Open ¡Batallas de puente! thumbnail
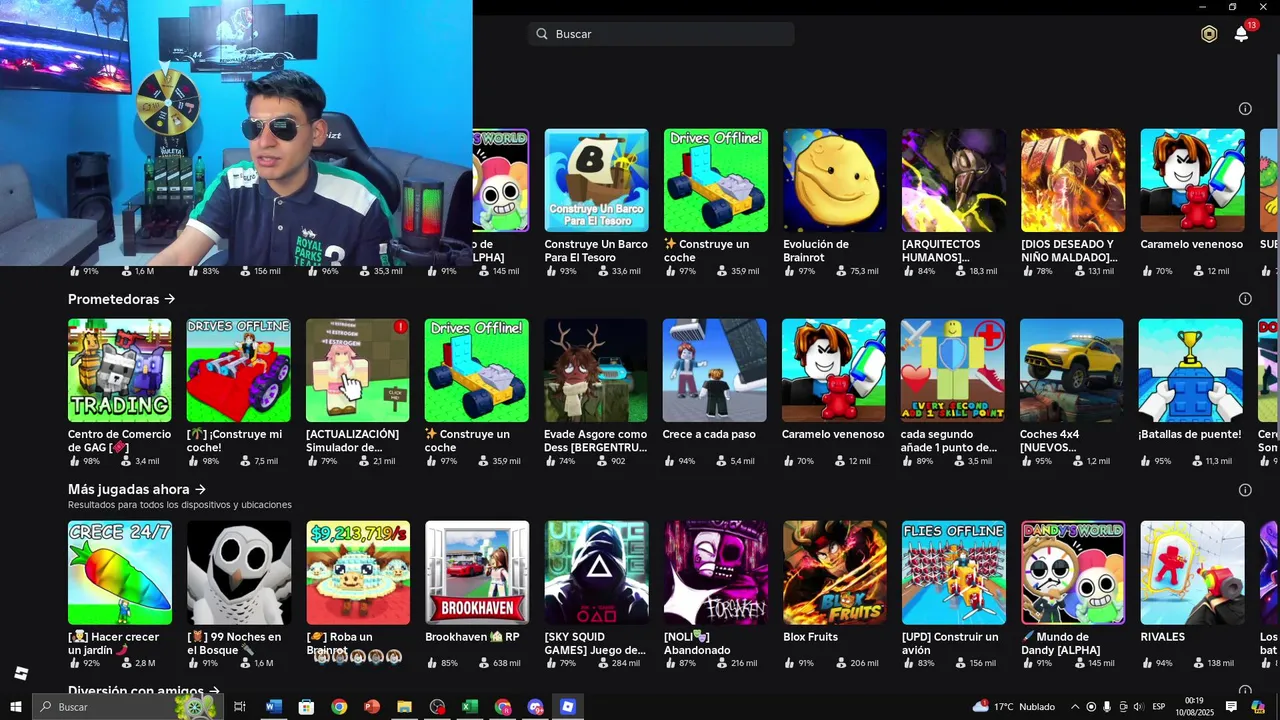 [x=1191, y=370]
